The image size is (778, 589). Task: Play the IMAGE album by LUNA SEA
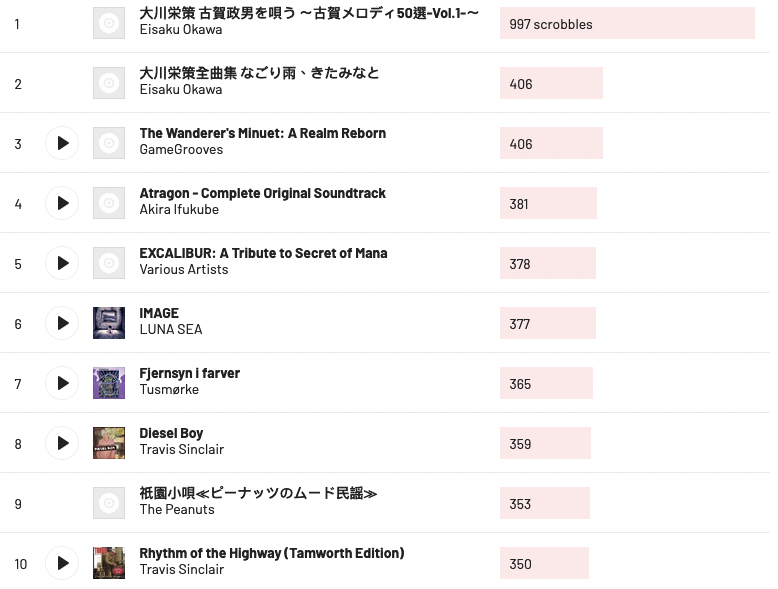(x=62, y=323)
